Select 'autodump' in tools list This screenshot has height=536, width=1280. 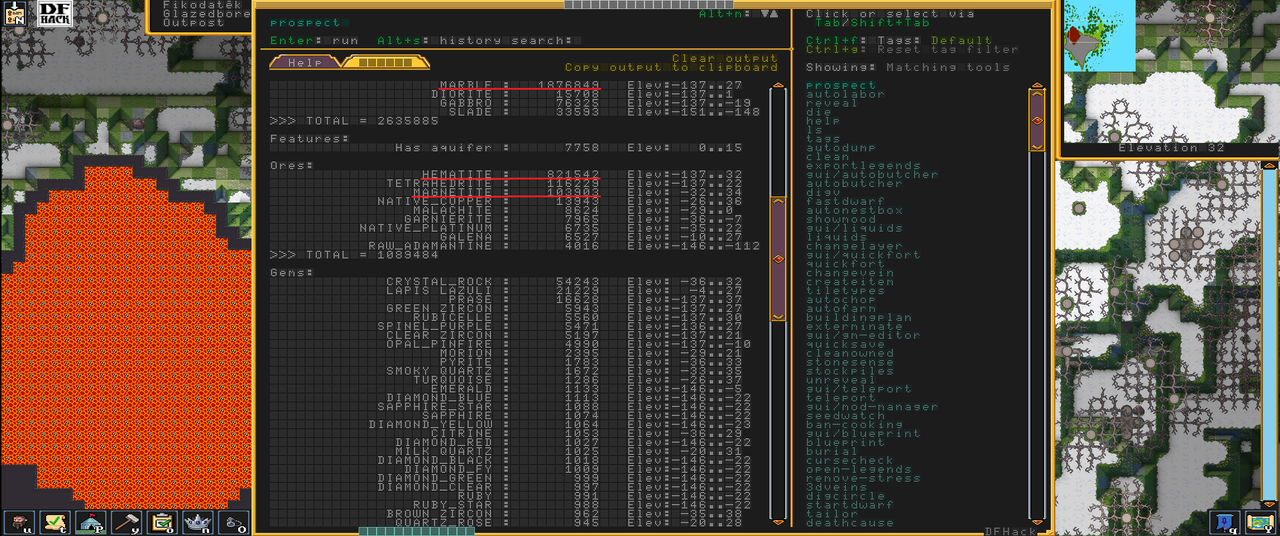(841, 149)
